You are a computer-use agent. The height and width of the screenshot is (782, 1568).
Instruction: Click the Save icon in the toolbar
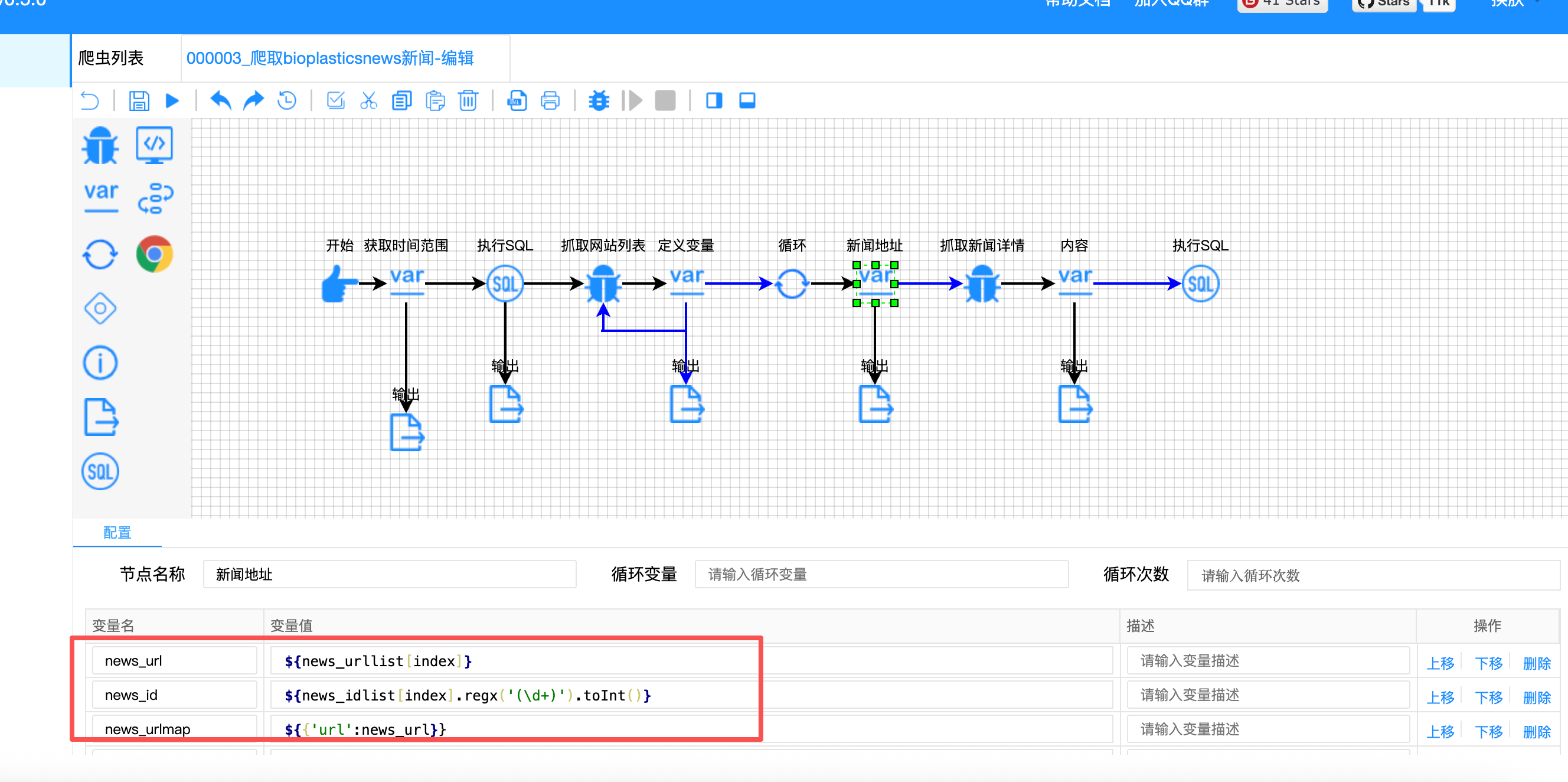[x=139, y=100]
